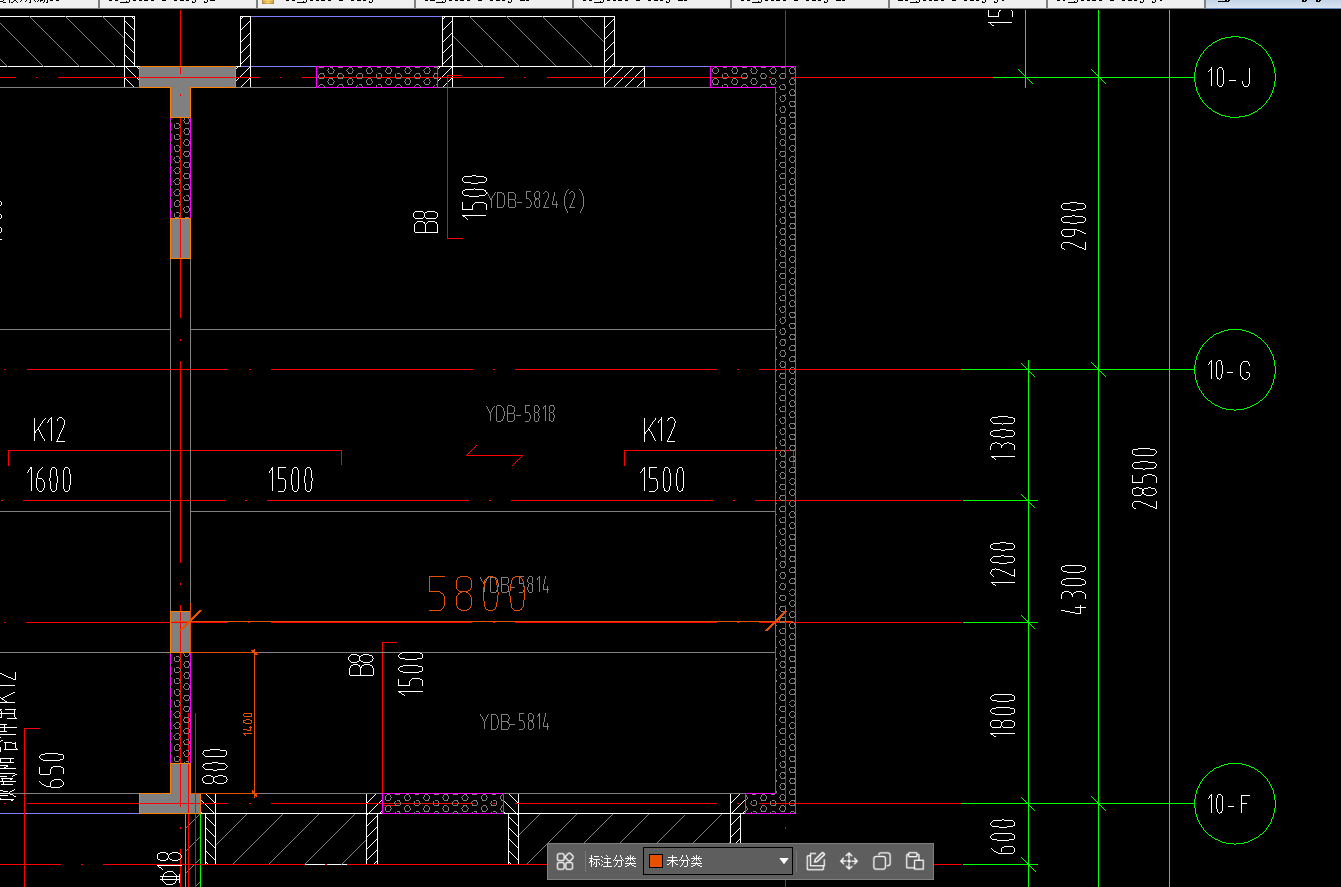Click the 1200 dimension text

(1005, 563)
